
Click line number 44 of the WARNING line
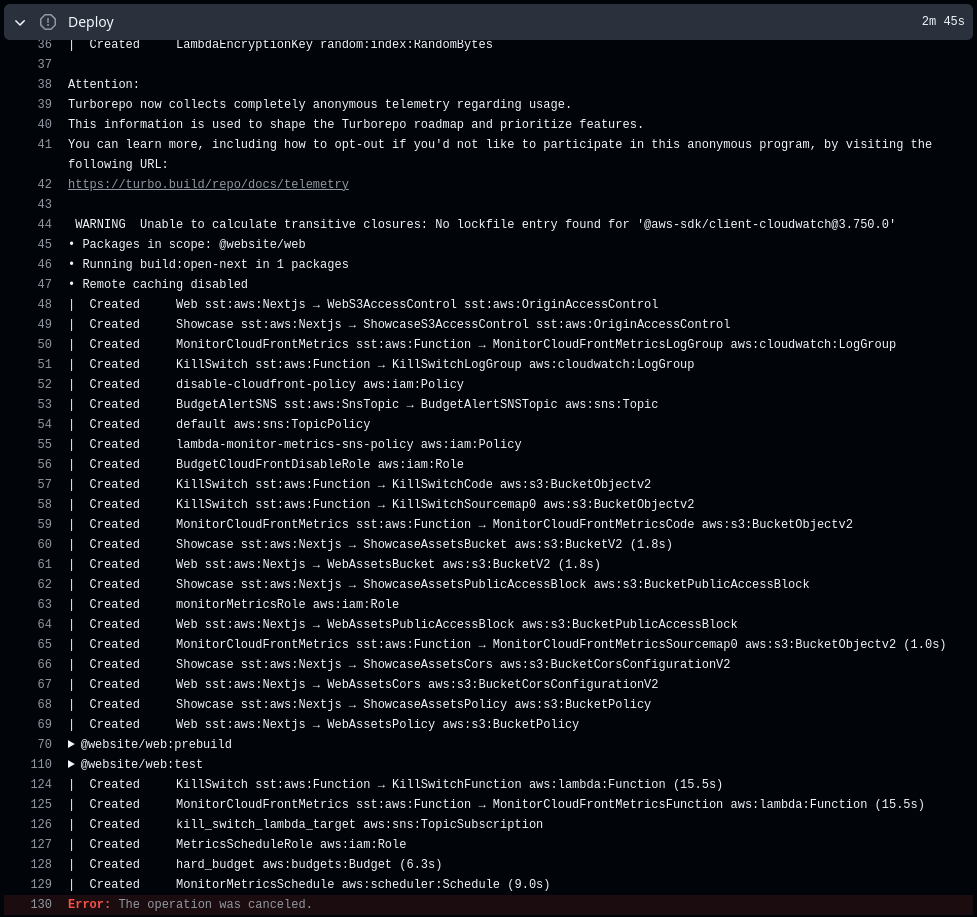tap(44, 224)
